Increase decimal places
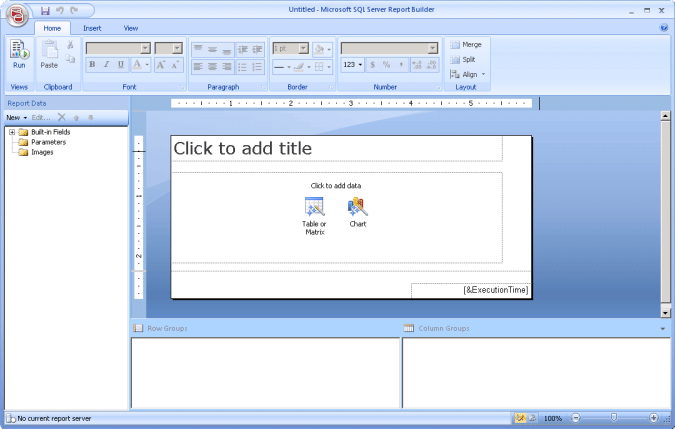This screenshot has width=675, height=429. pos(417,65)
